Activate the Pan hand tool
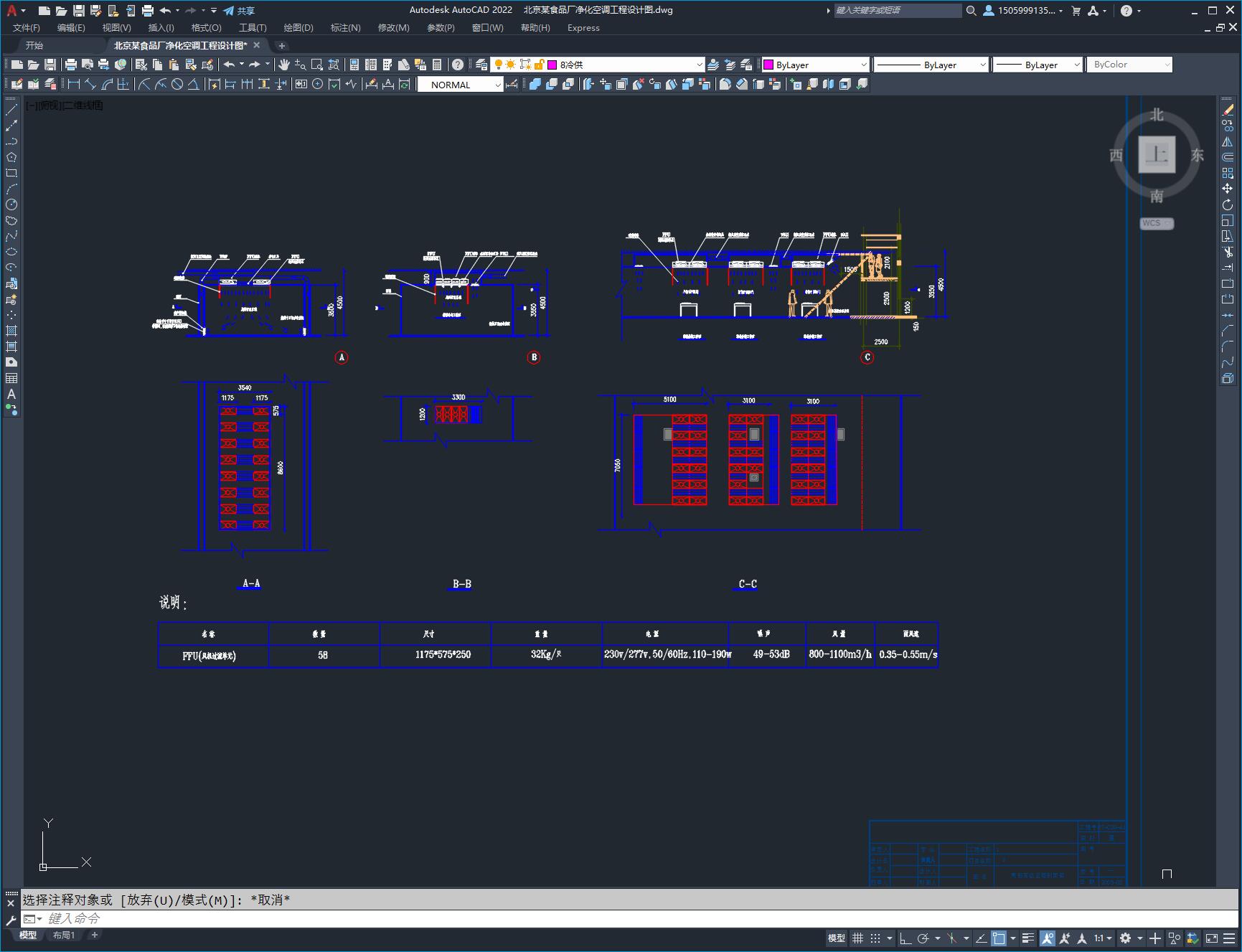The image size is (1242, 952). pos(284,65)
